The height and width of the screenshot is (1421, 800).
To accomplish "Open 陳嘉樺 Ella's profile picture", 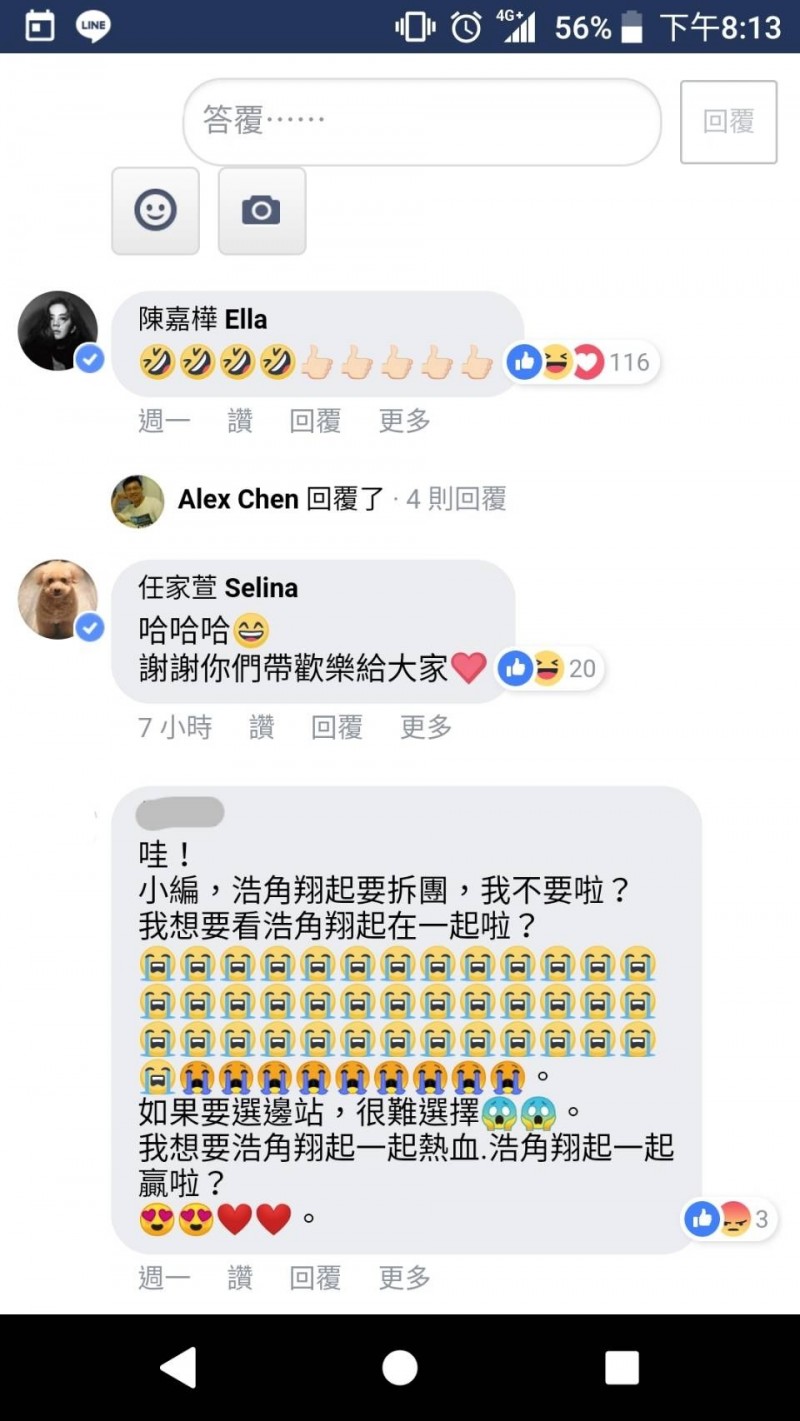I will click(x=58, y=331).
